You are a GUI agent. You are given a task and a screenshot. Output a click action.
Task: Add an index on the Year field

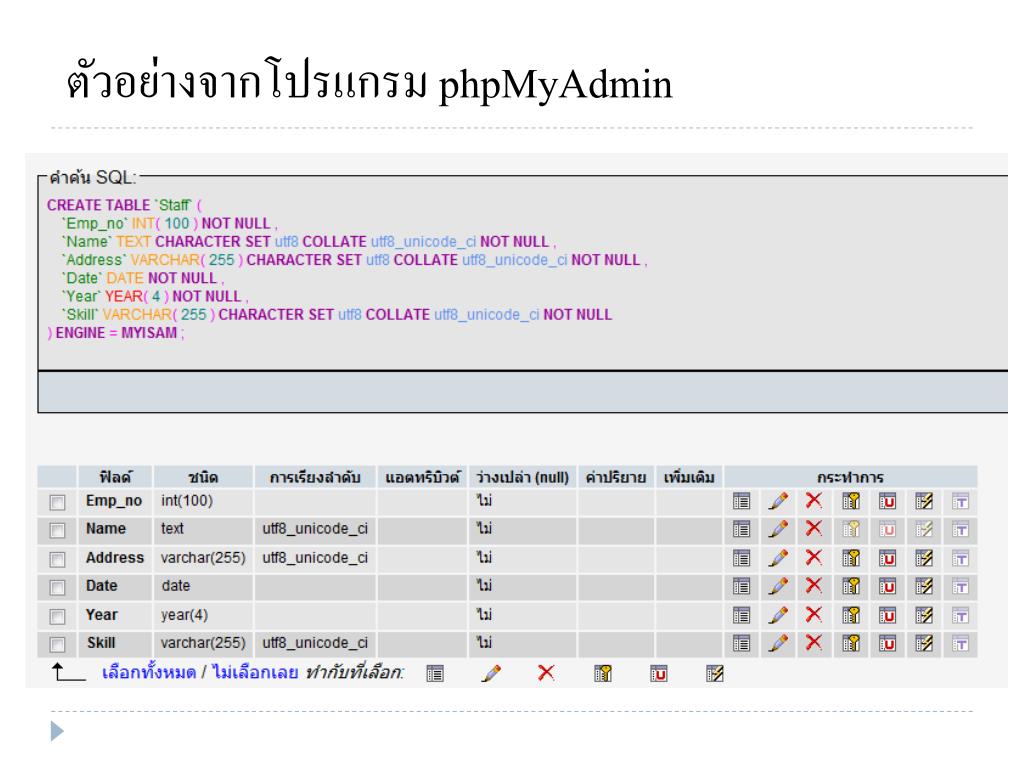[x=924, y=615]
